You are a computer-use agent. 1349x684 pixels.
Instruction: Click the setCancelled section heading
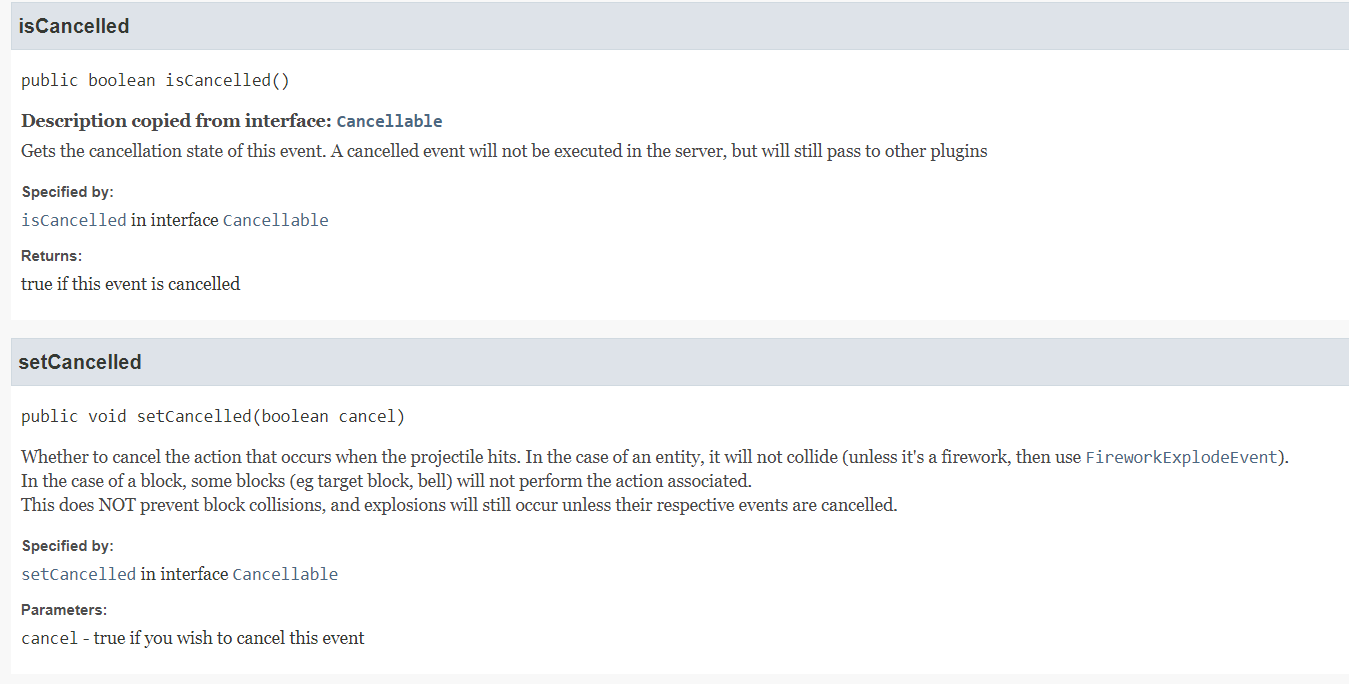[80, 362]
